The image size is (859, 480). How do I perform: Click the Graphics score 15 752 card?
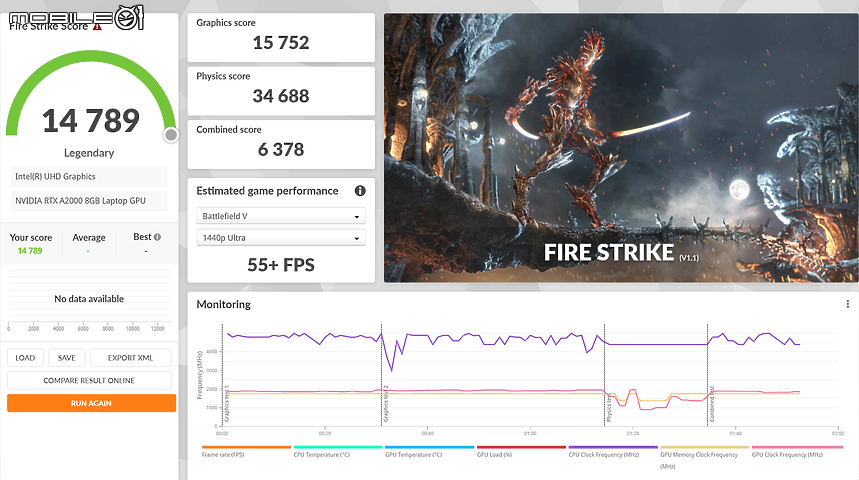click(x=281, y=38)
